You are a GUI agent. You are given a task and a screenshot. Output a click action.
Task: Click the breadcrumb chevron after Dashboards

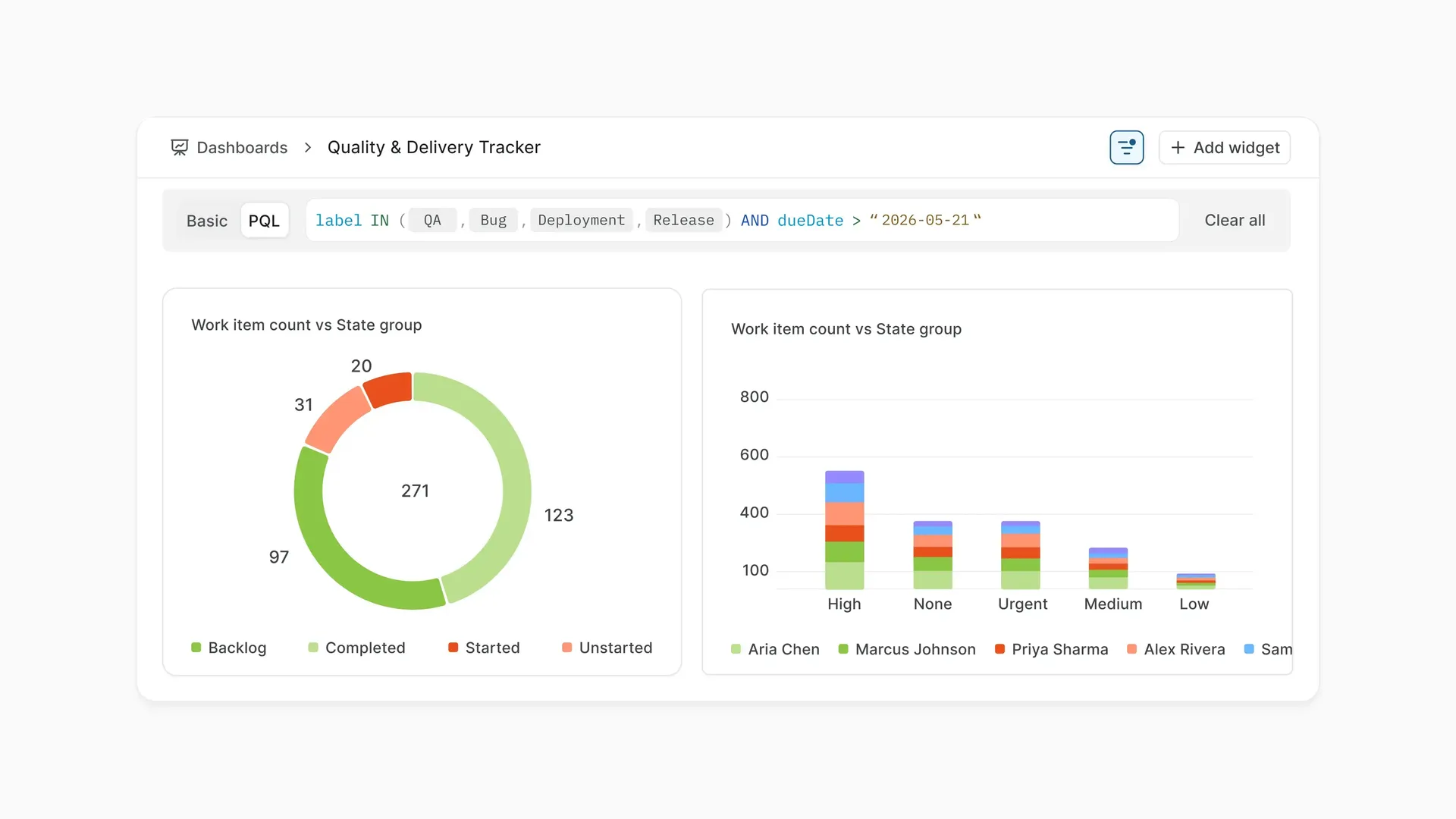(x=308, y=147)
